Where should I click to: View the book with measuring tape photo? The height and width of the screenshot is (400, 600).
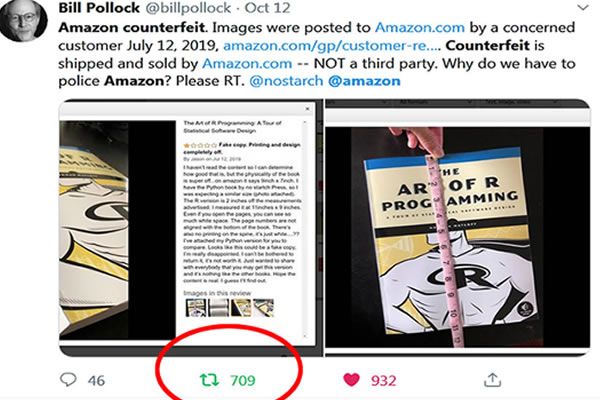458,227
